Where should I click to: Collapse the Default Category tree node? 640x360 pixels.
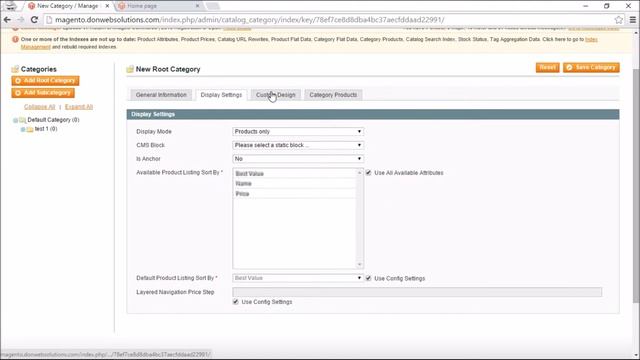[16, 120]
